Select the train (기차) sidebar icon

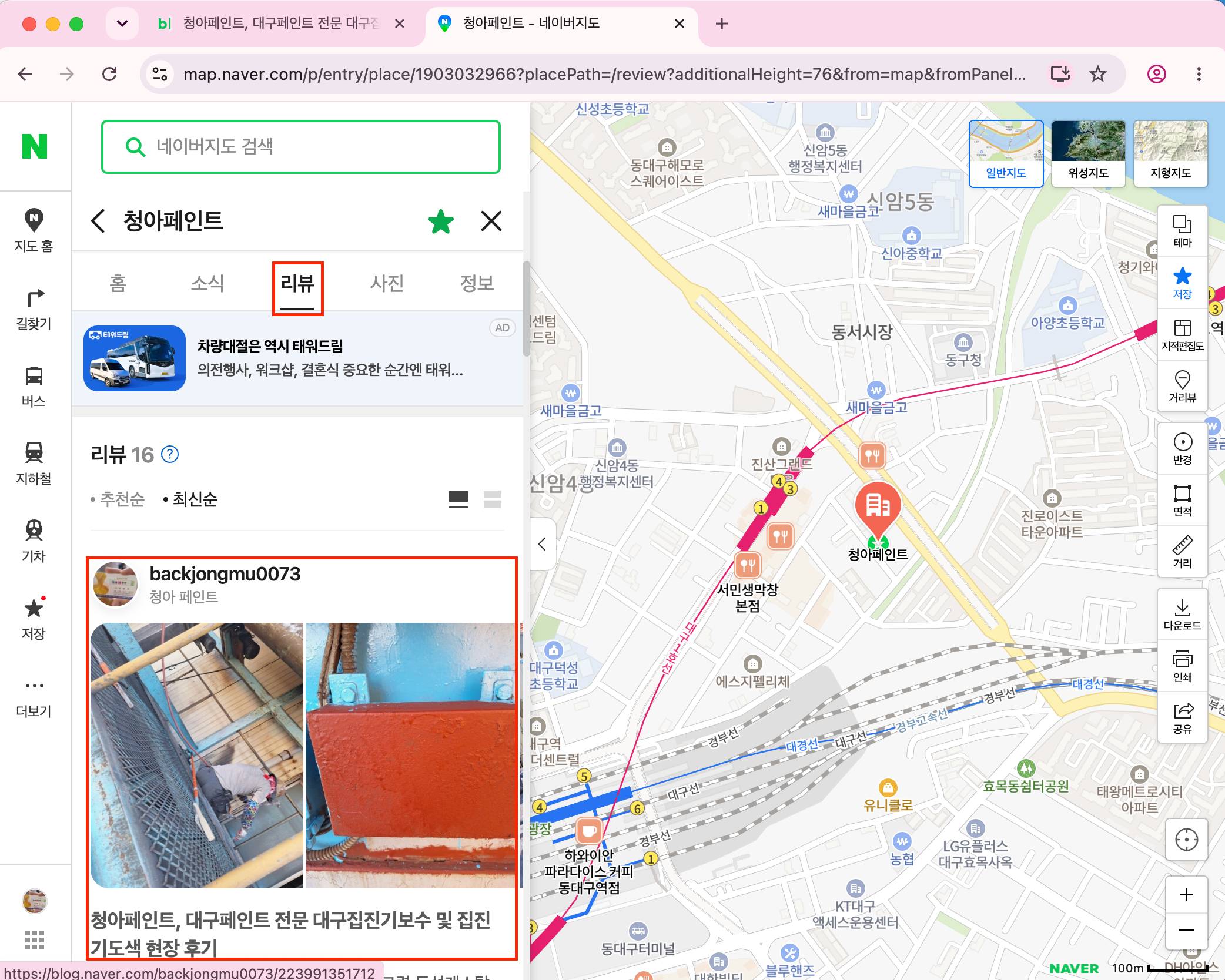tap(34, 542)
